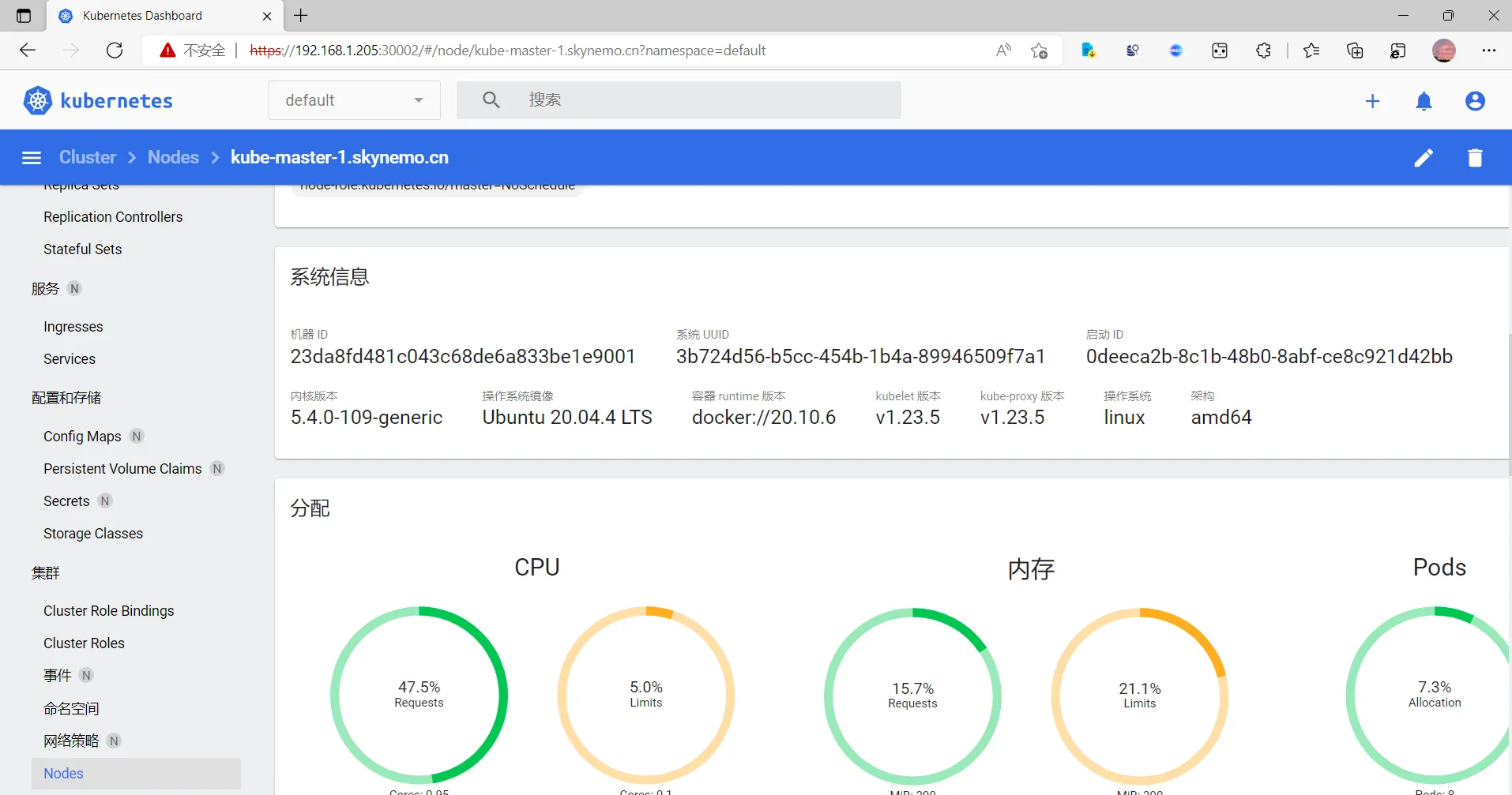Open 命名空间 namespaces in sidebar
The image size is (1512, 795).
(x=71, y=709)
